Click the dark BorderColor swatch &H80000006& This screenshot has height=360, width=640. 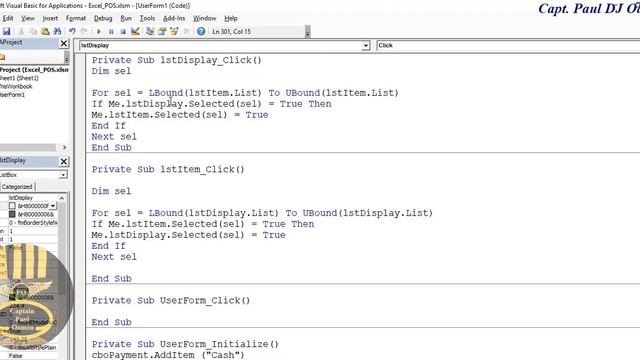coord(12,214)
